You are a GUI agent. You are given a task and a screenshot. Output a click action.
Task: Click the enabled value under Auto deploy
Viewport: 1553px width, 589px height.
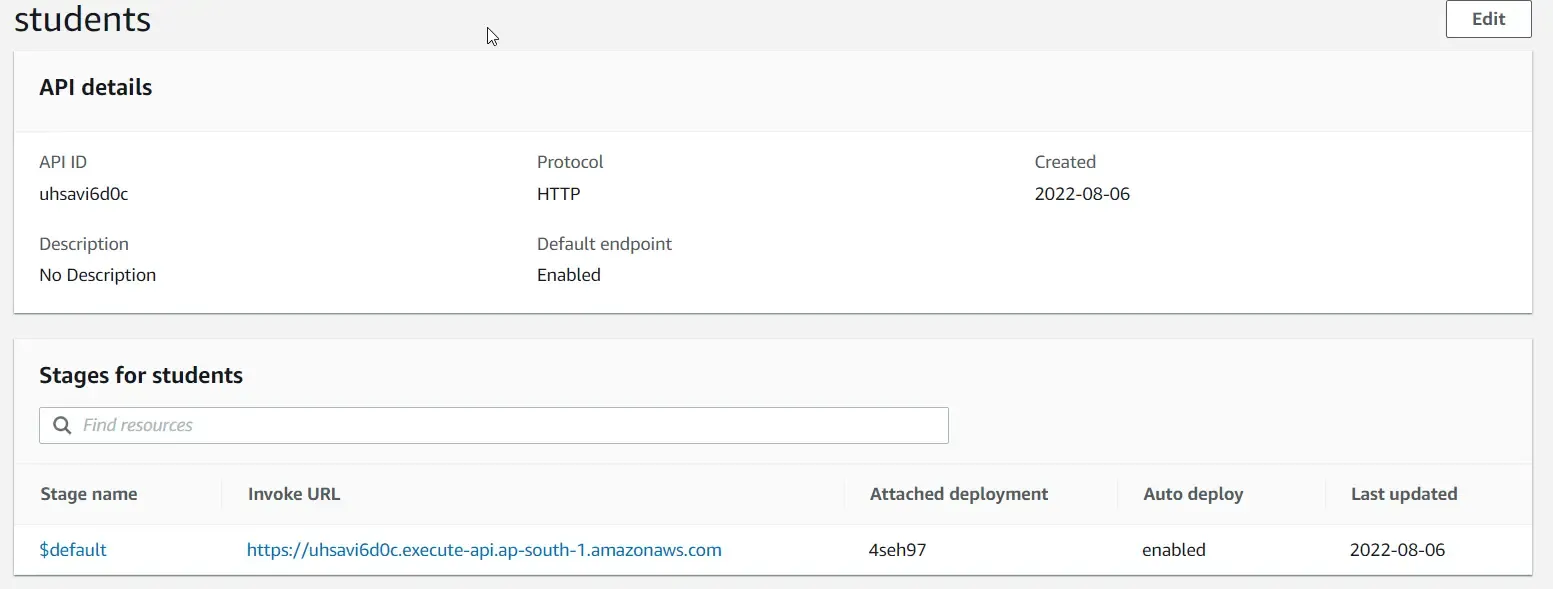(x=1174, y=549)
